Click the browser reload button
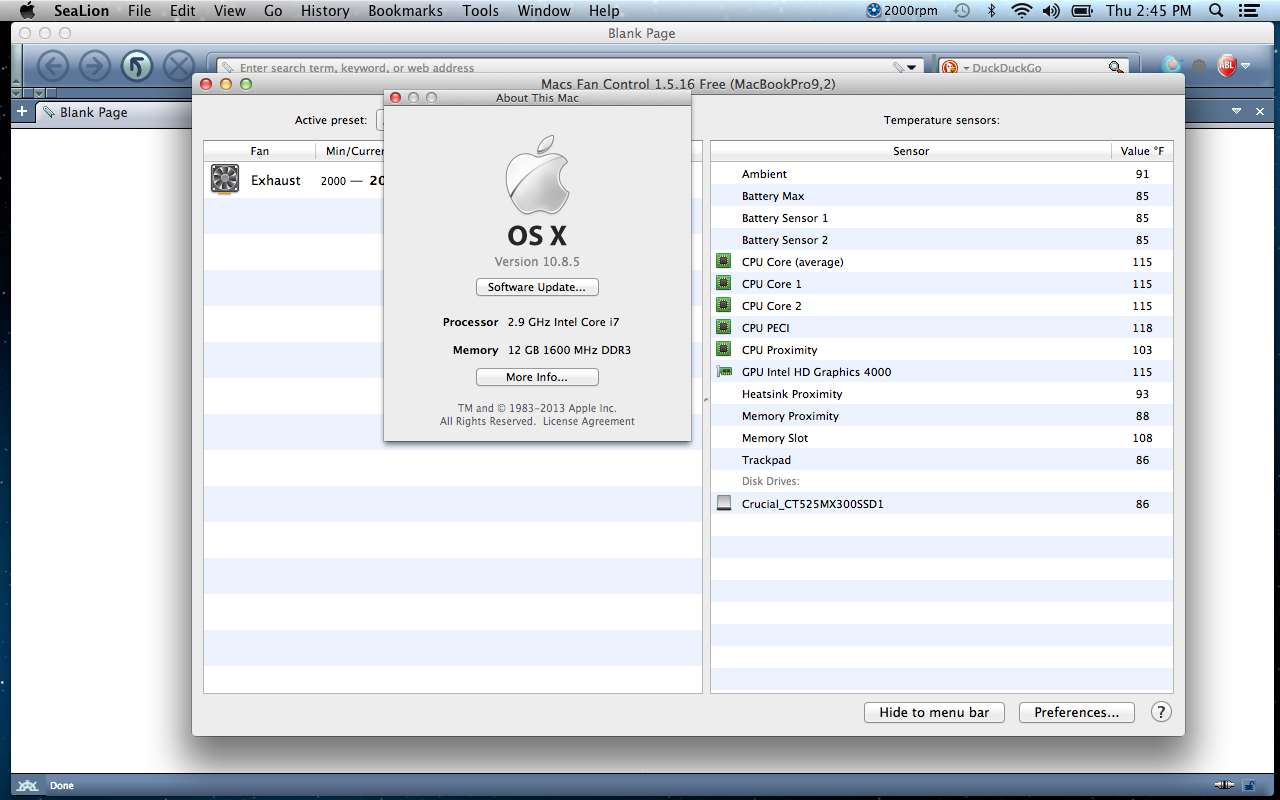This screenshot has width=1280, height=800. (x=137, y=67)
